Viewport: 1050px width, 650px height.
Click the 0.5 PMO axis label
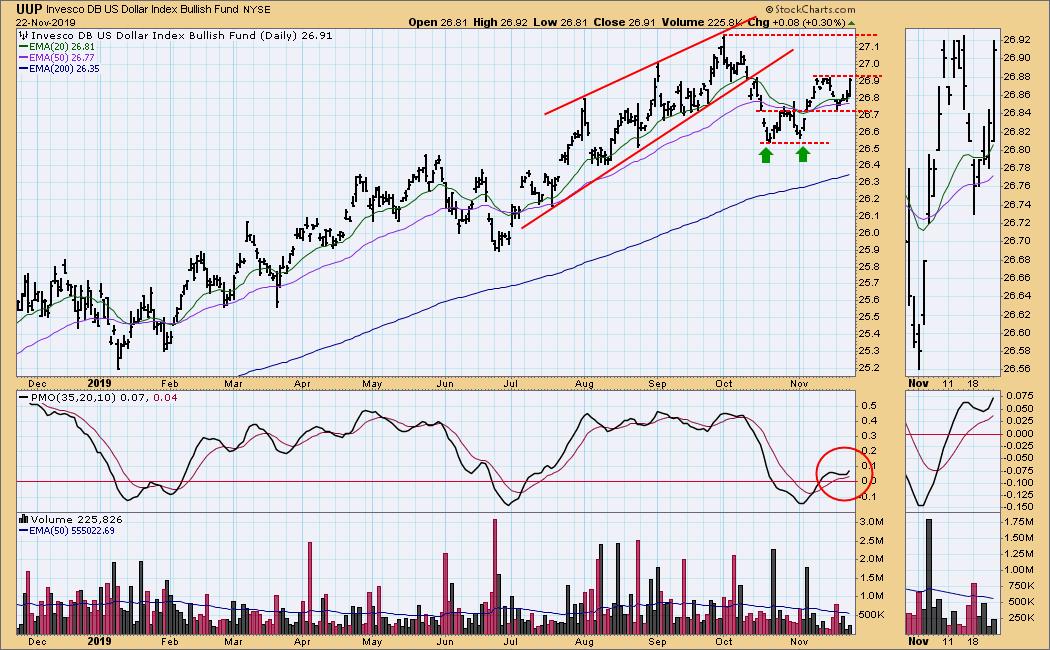point(869,406)
